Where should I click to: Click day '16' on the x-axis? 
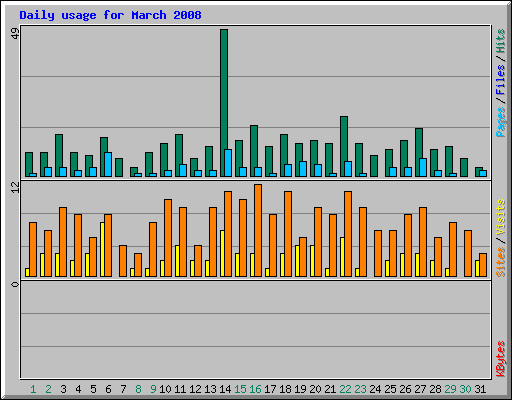click(255, 389)
